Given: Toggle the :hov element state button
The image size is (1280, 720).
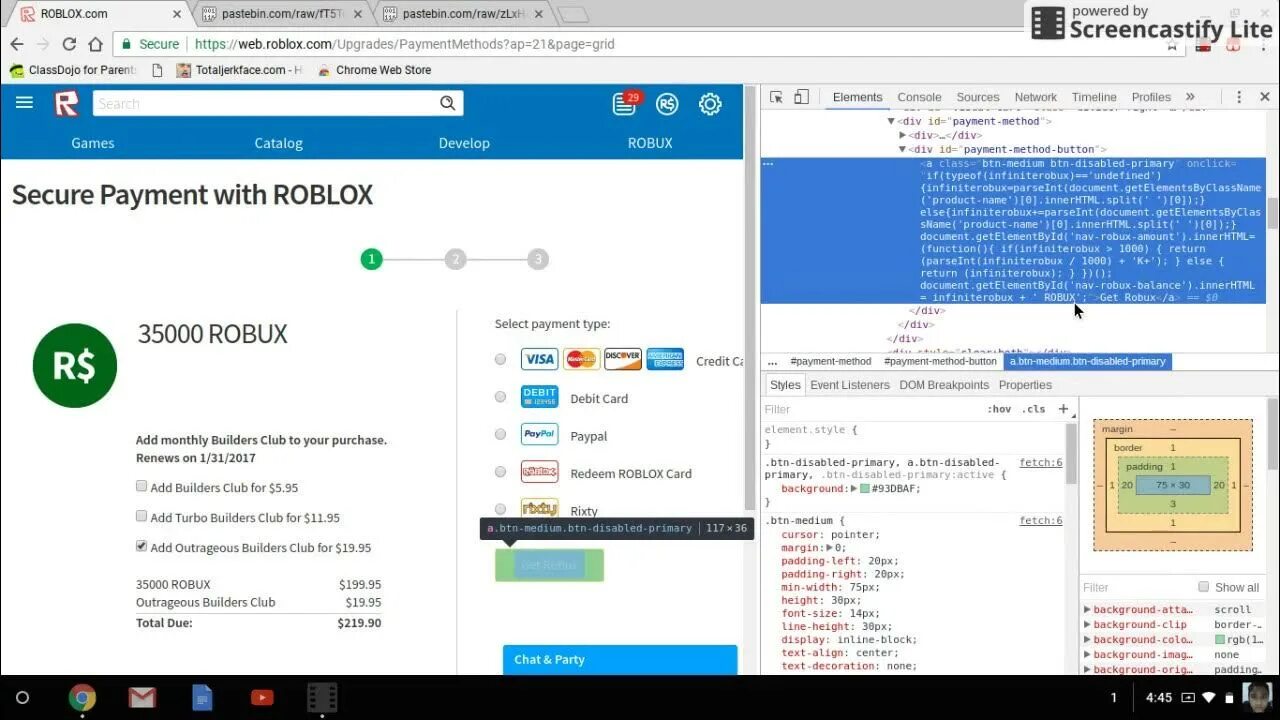Looking at the screenshot, I should [999, 409].
